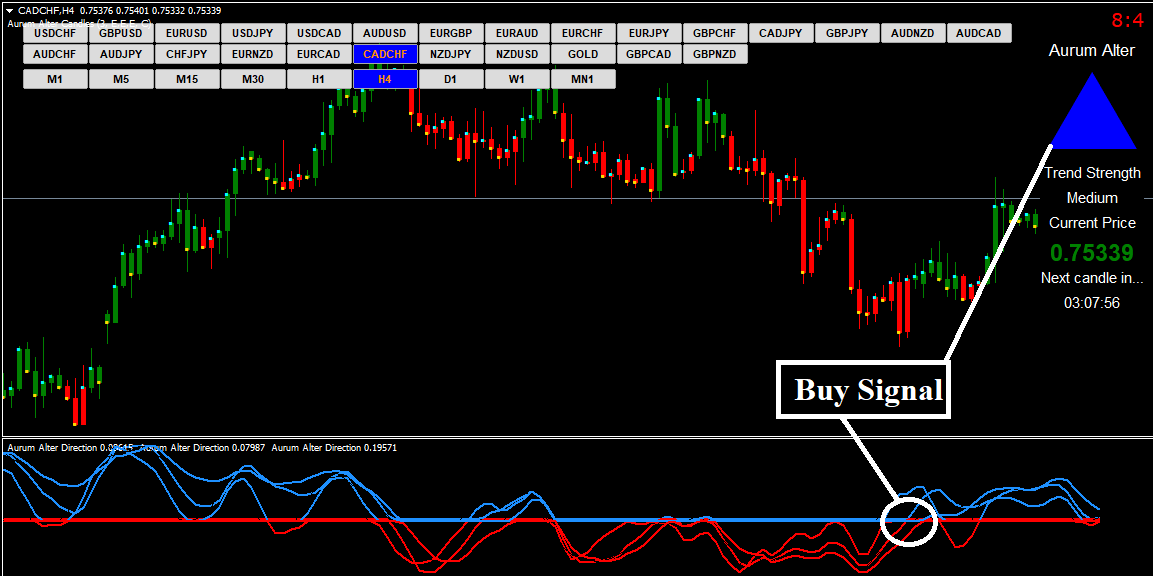
Task: Switch to the M15 timeframe
Action: coord(187,79)
